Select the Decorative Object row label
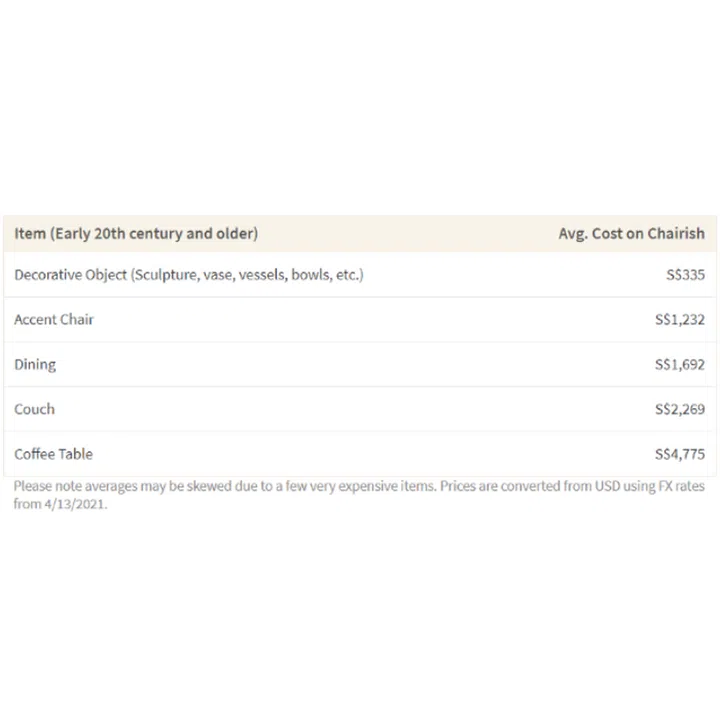 [70, 275]
